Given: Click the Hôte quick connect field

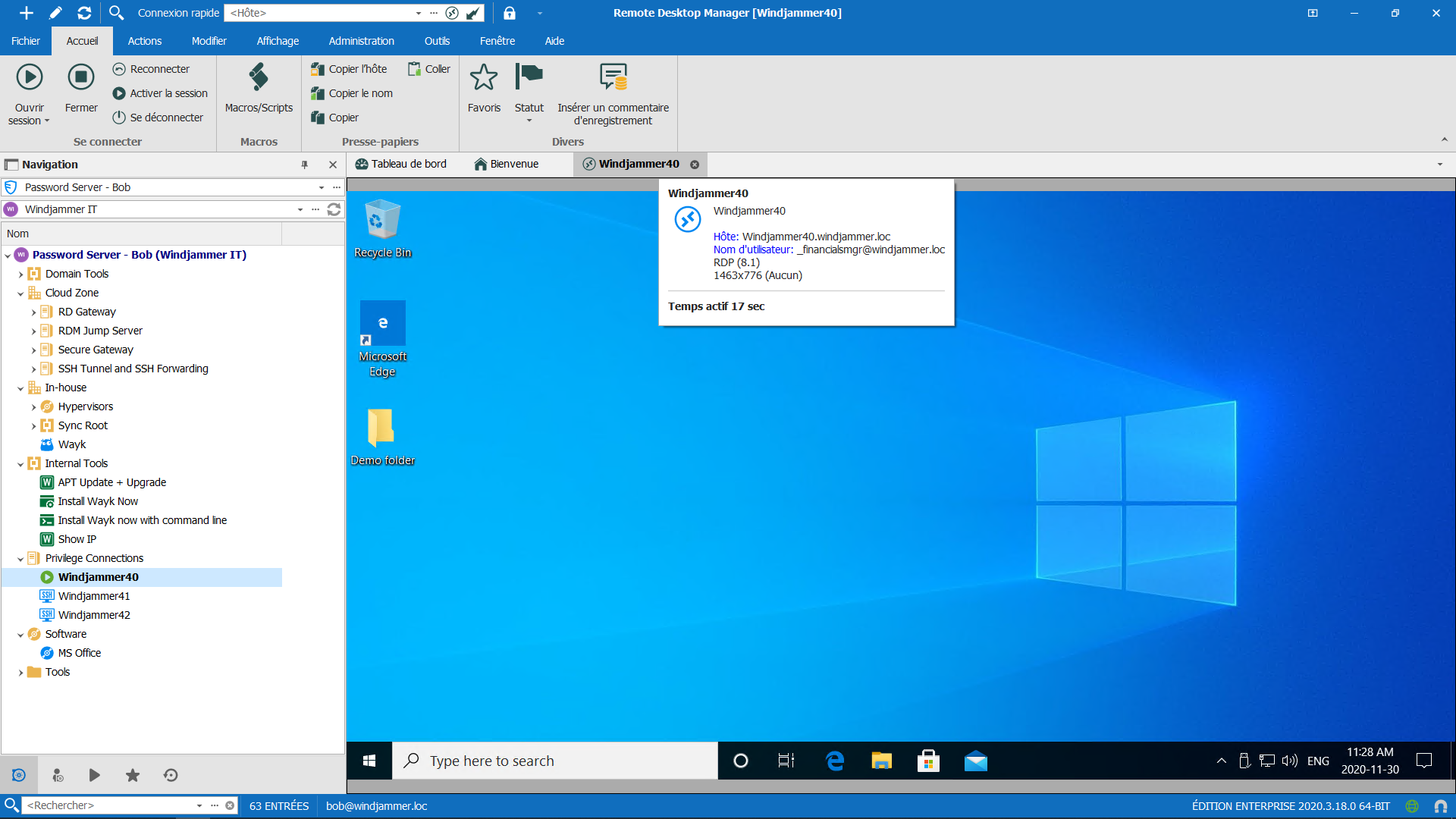Looking at the screenshot, I should (318, 13).
